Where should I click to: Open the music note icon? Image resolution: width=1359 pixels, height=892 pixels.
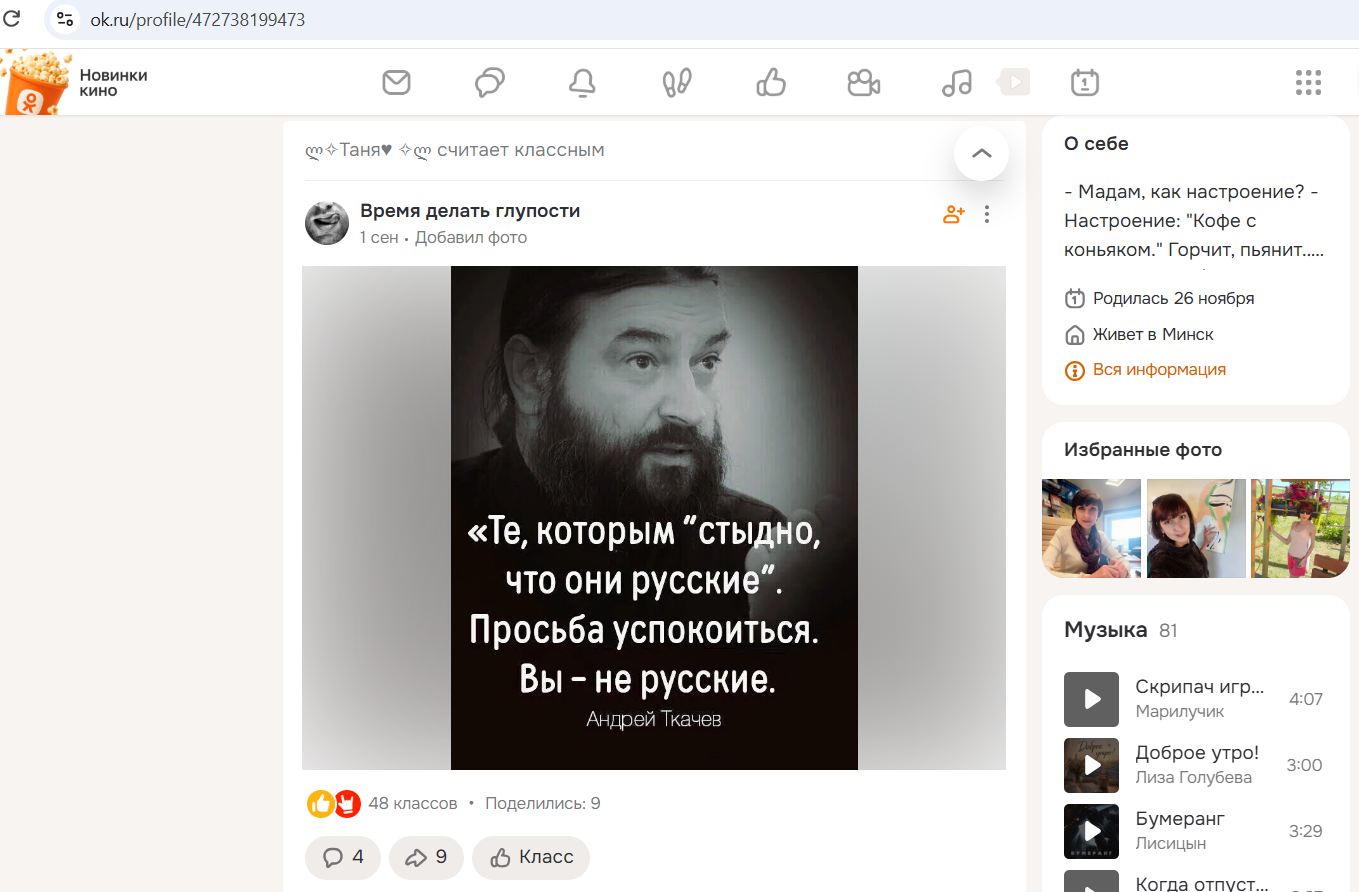(957, 82)
